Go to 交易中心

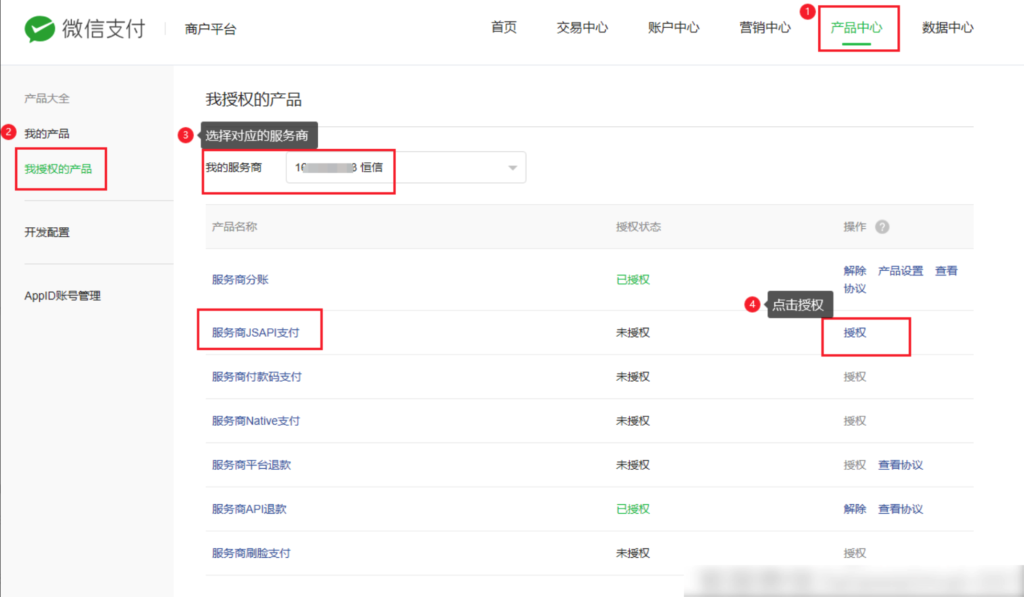point(582,28)
